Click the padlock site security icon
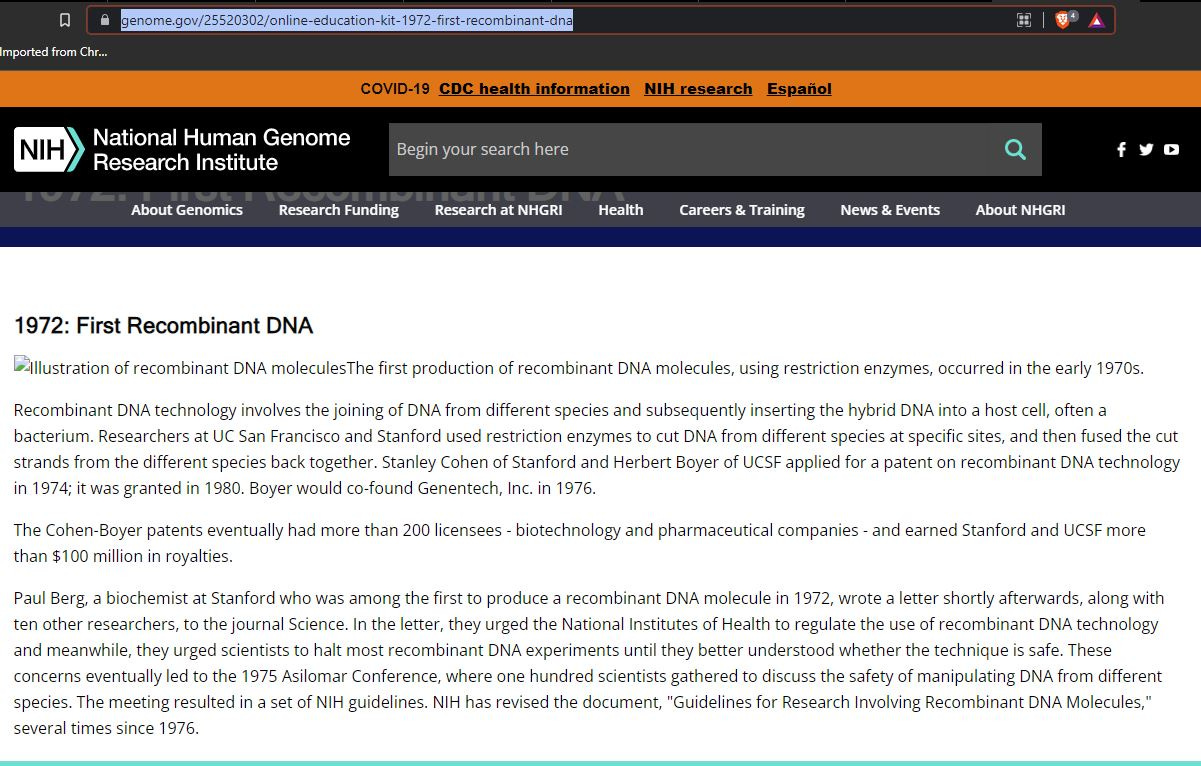Screen dimensions: 1201x766 click(x=104, y=20)
